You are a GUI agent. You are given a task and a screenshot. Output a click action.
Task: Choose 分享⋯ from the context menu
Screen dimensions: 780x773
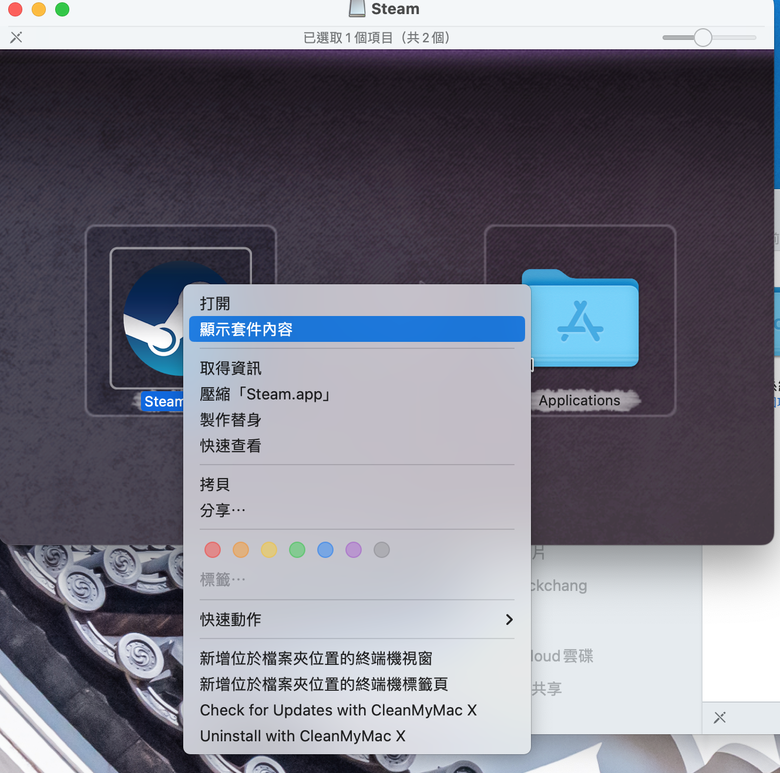357,510
